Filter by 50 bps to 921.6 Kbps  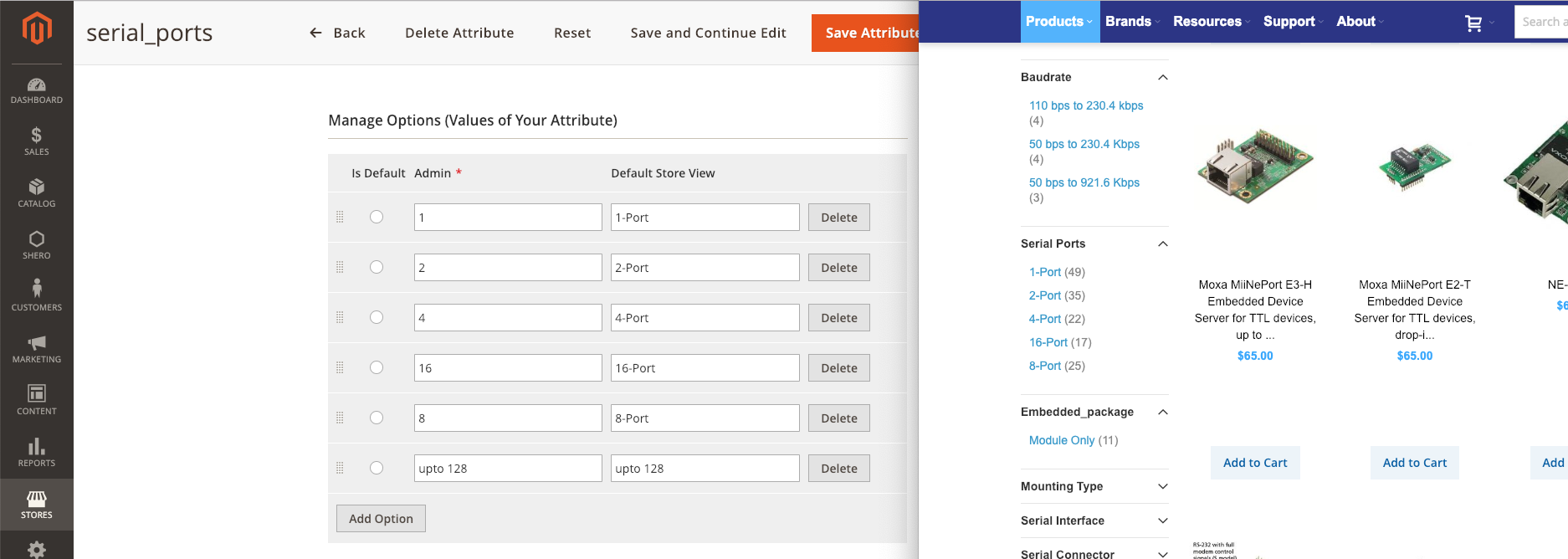tap(1084, 182)
